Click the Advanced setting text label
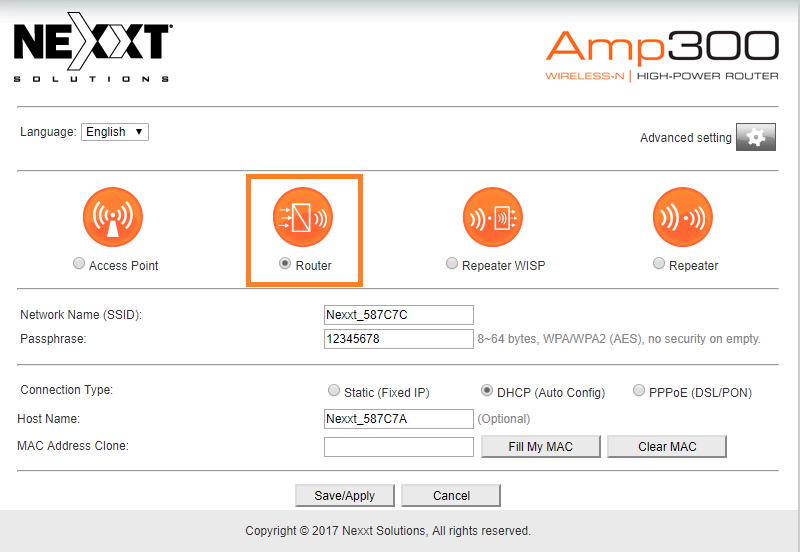The image size is (800, 552). (686, 138)
